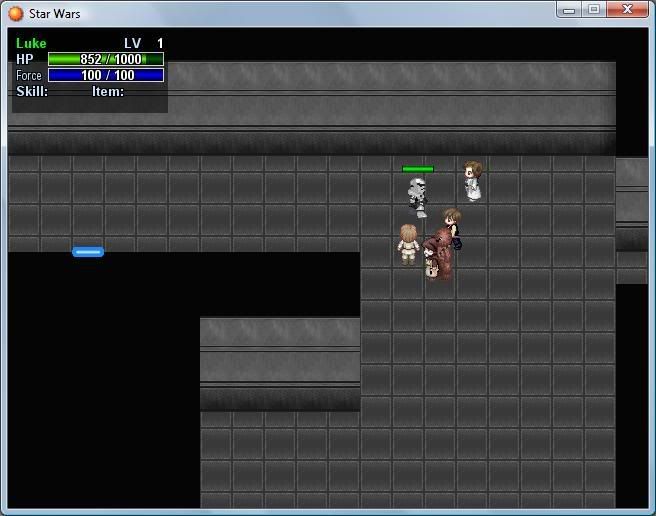Click the stormtrooper character sprite
The image size is (656, 516).
coord(418,198)
